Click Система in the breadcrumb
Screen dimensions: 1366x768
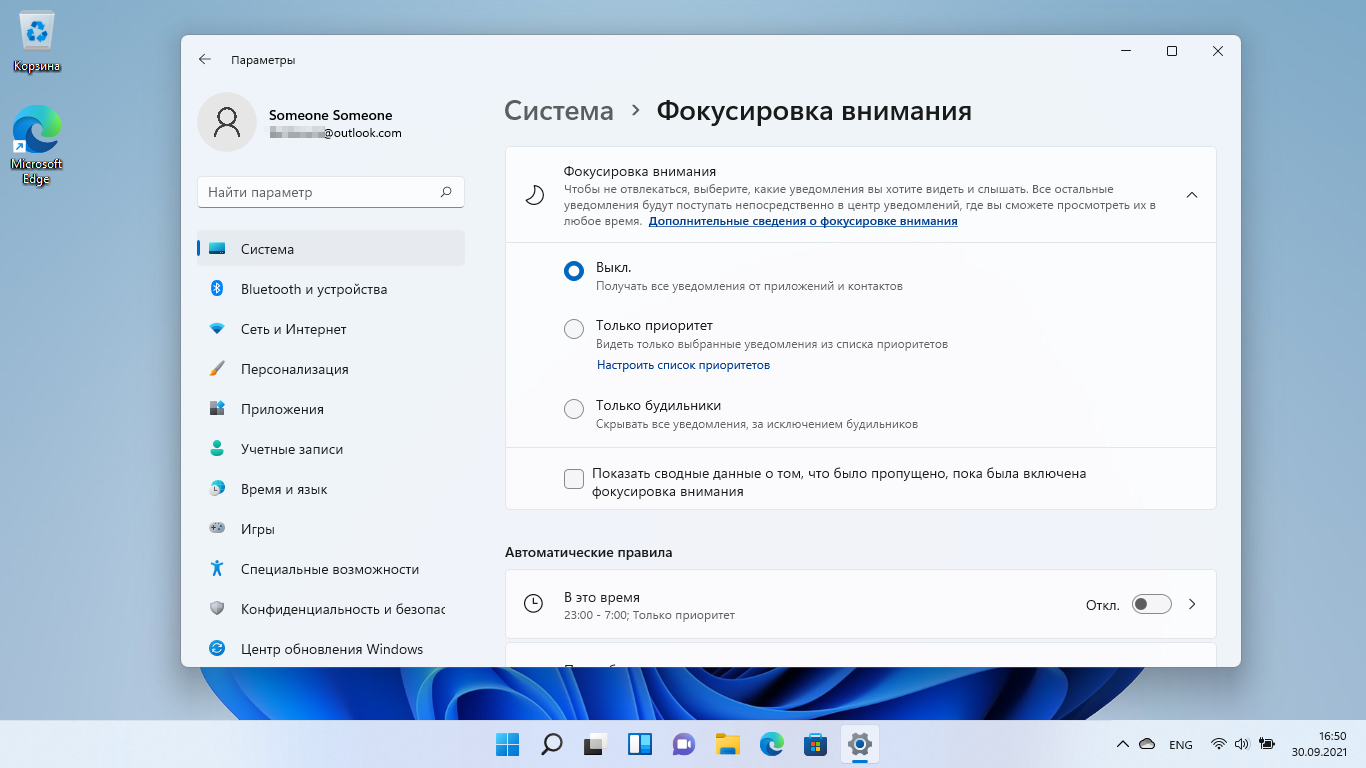pos(559,110)
